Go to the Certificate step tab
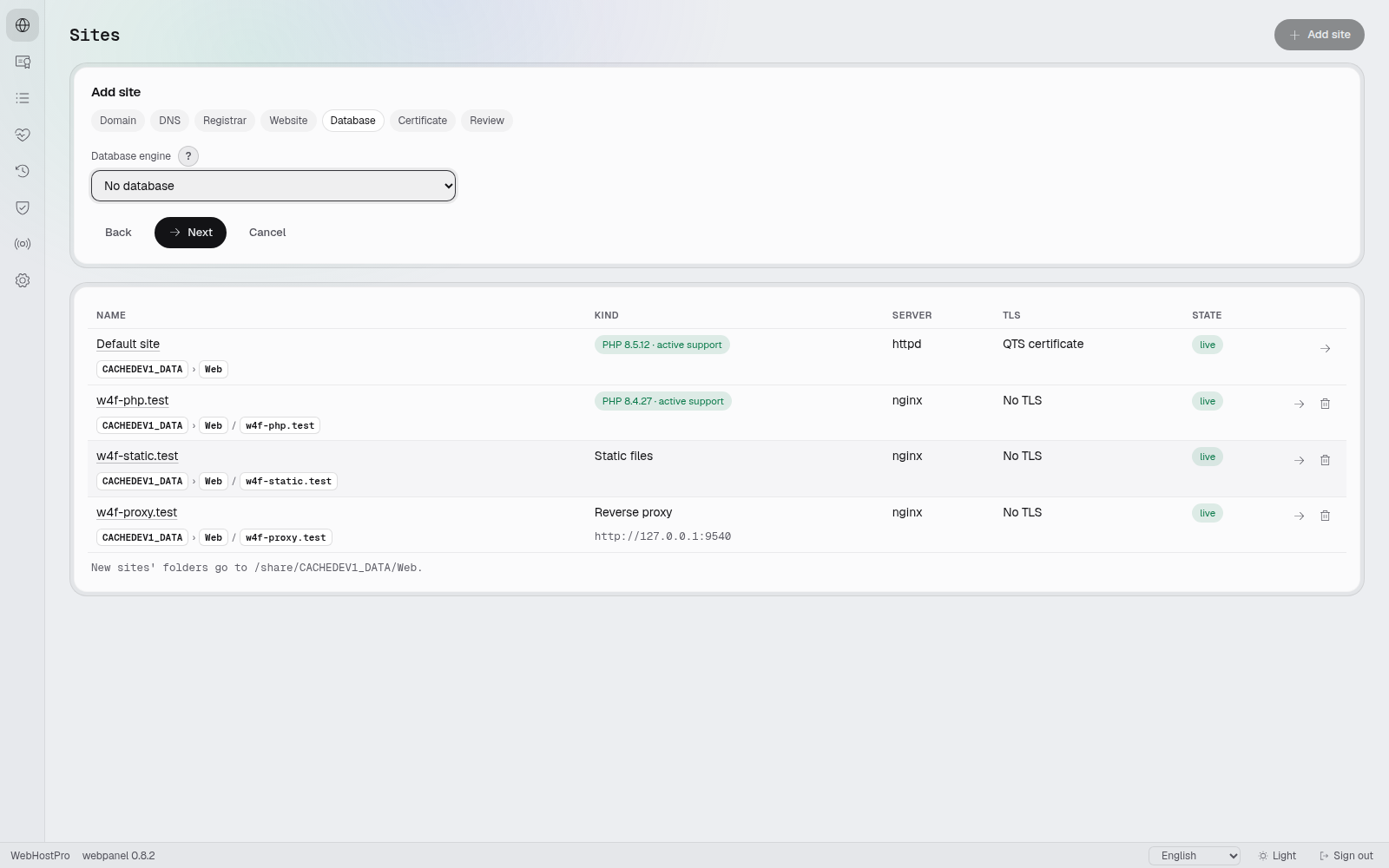 pos(423,121)
